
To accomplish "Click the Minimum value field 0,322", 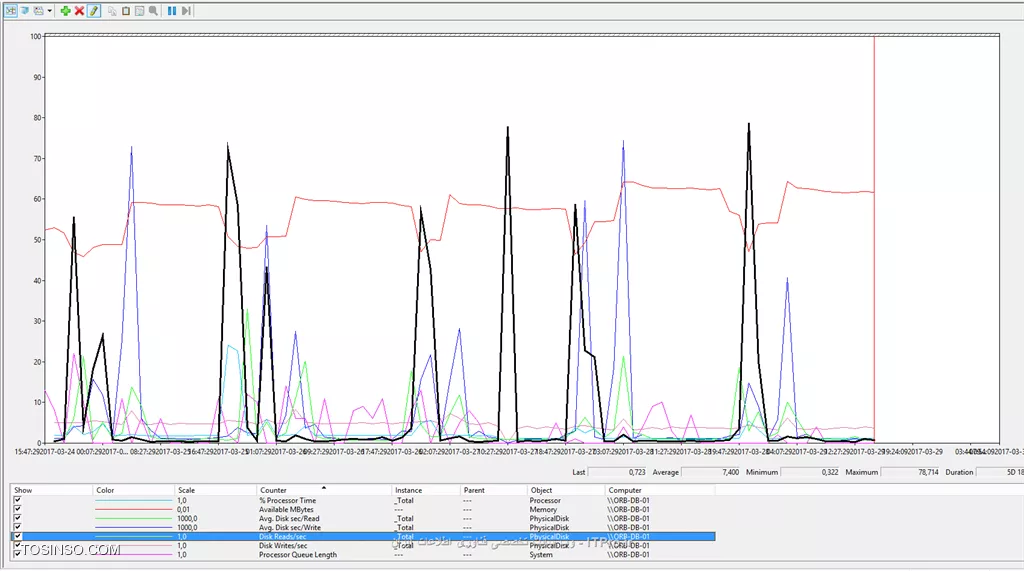I will [x=810, y=472].
